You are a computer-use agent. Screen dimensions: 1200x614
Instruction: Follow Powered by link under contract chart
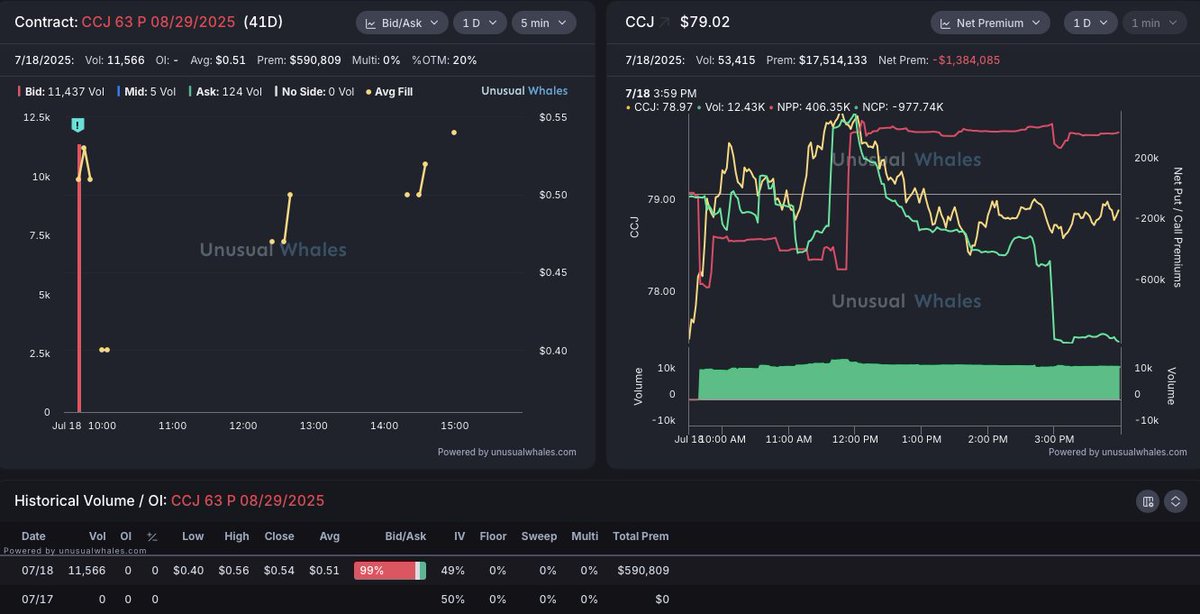pyautogui.click(x=507, y=452)
